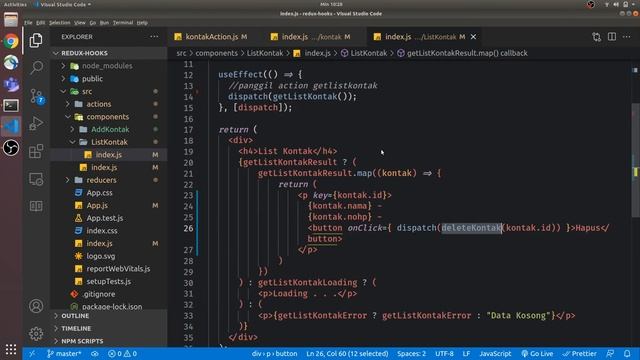Viewport: 640px width, 360px height.
Task: Click the master branch indicator
Action: (x=64, y=354)
